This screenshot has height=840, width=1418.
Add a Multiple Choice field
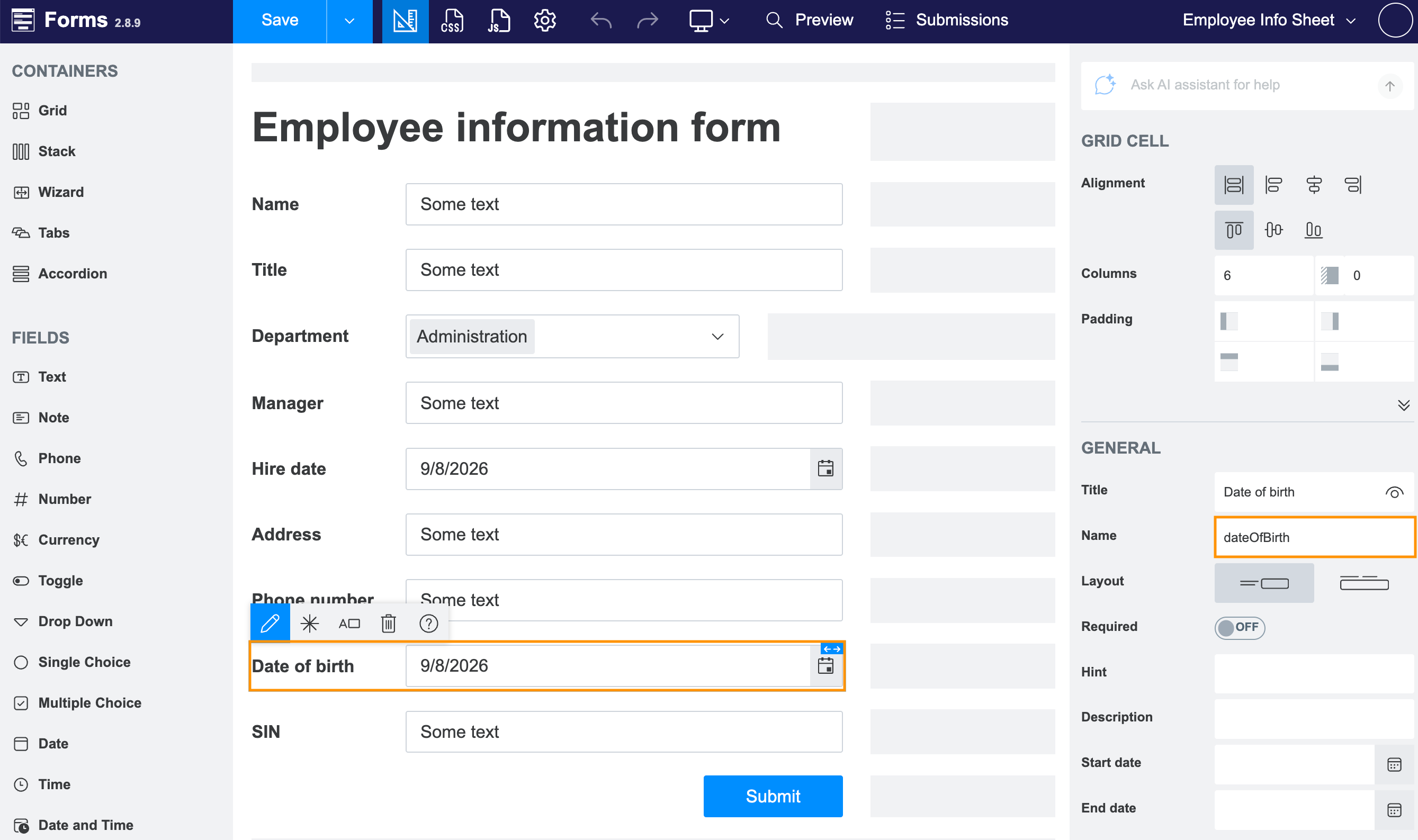77,703
